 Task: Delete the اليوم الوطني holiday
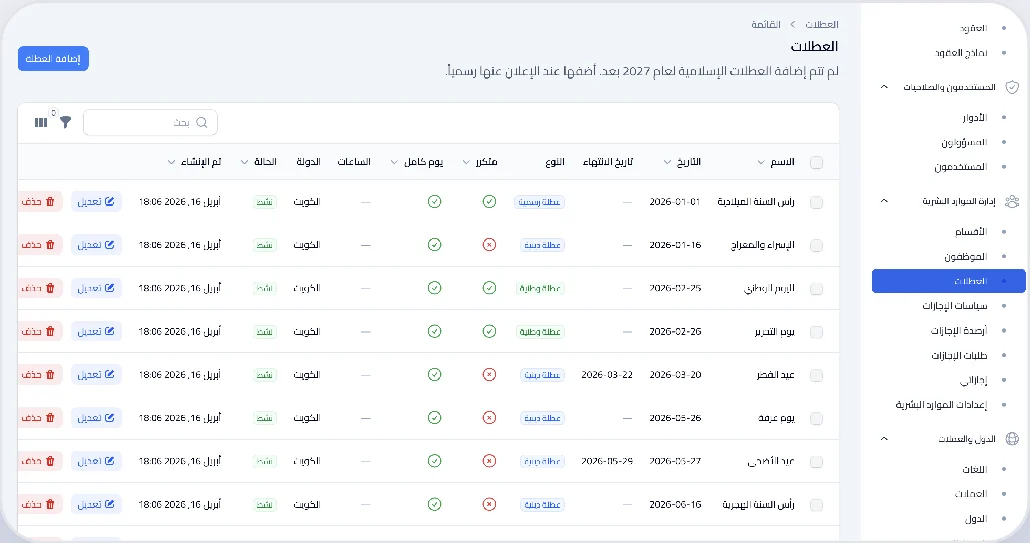[39, 288]
